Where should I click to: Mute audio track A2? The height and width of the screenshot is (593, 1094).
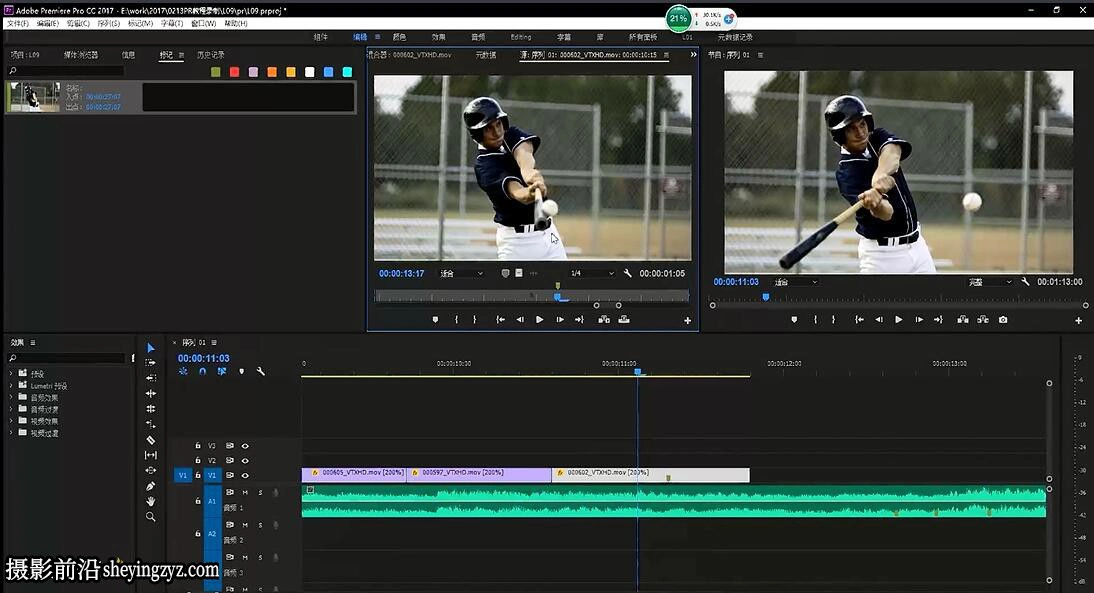(x=245, y=525)
